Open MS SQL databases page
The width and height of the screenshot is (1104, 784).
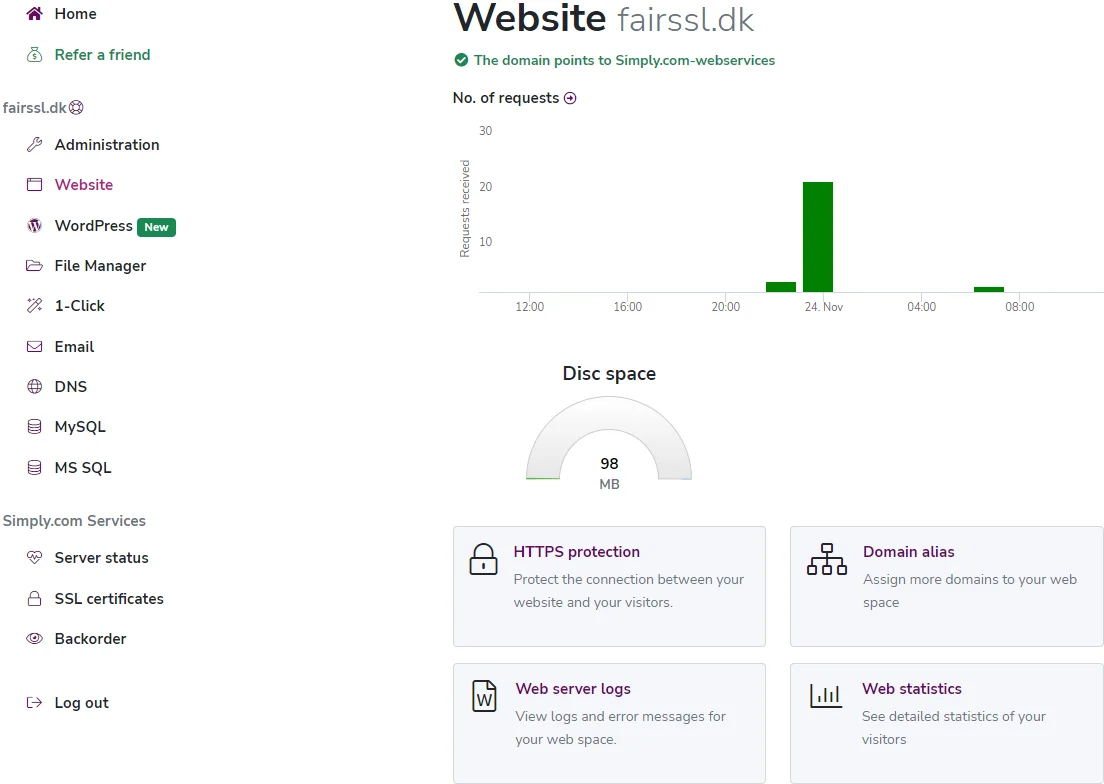(x=82, y=467)
